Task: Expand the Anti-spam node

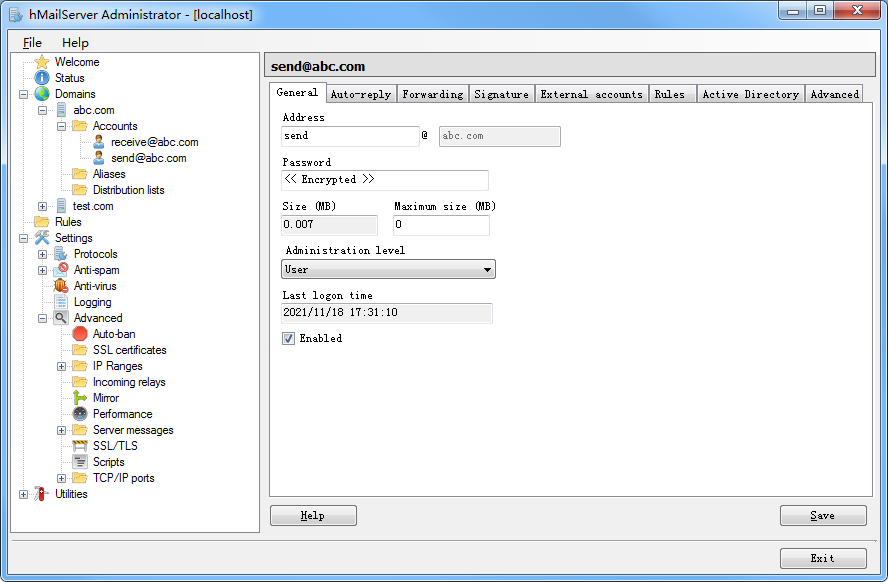Action: pyautogui.click(x=42, y=270)
